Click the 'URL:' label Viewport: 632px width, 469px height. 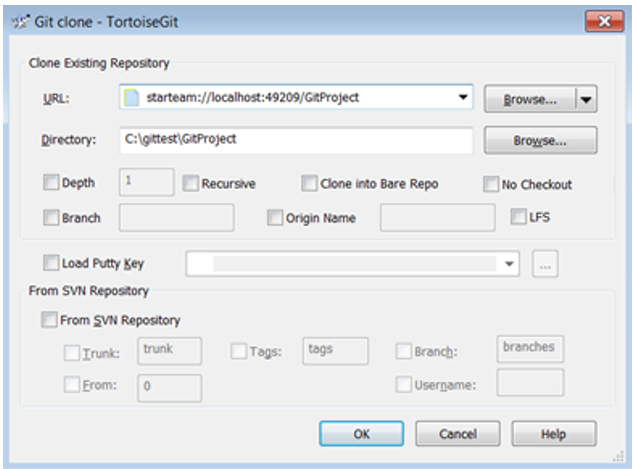[x=56, y=98]
